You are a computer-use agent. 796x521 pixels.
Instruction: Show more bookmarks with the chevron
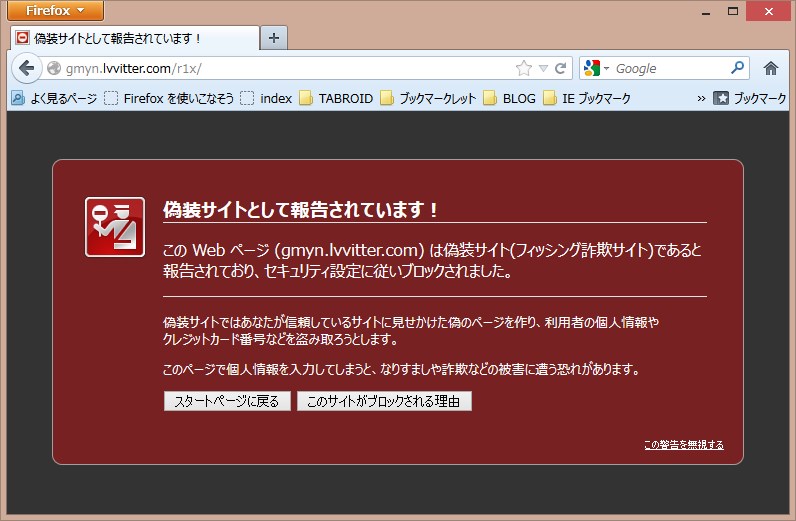point(701,99)
